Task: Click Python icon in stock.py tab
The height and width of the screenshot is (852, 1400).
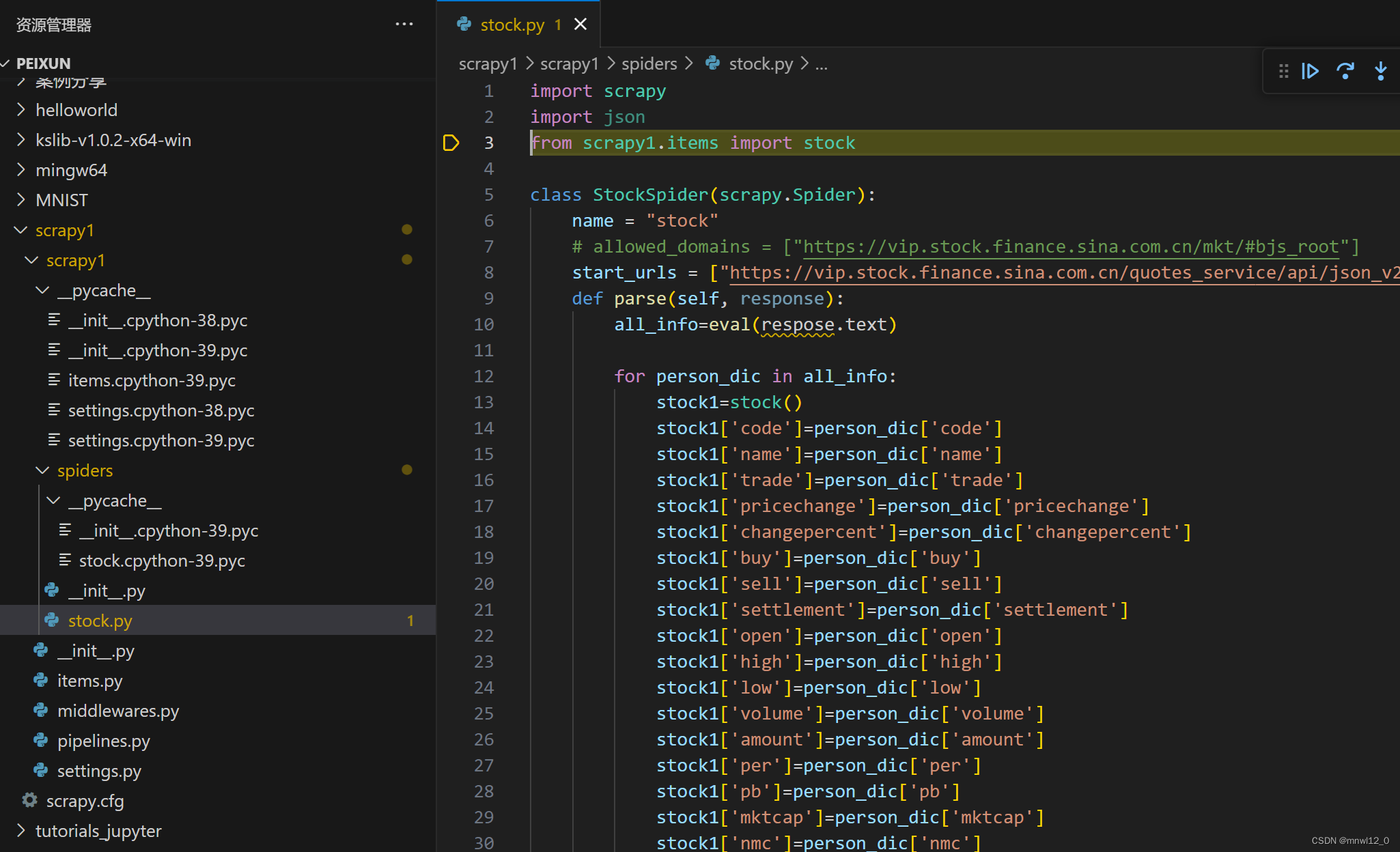Action: pyautogui.click(x=464, y=25)
